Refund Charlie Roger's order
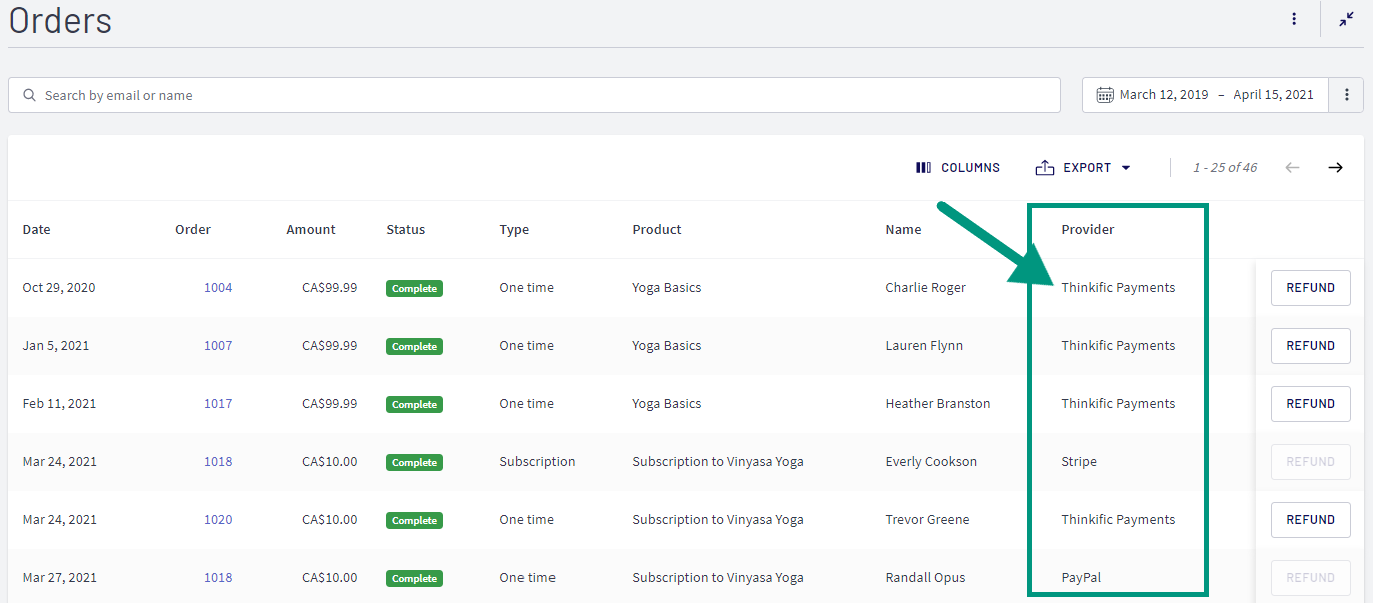This screenshot has height=603, width=1373. pyautogui.click(x=1310, y=288)
